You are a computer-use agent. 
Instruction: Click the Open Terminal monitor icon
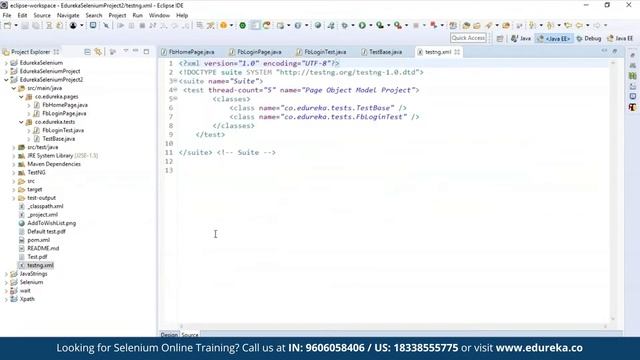point(93,25)
